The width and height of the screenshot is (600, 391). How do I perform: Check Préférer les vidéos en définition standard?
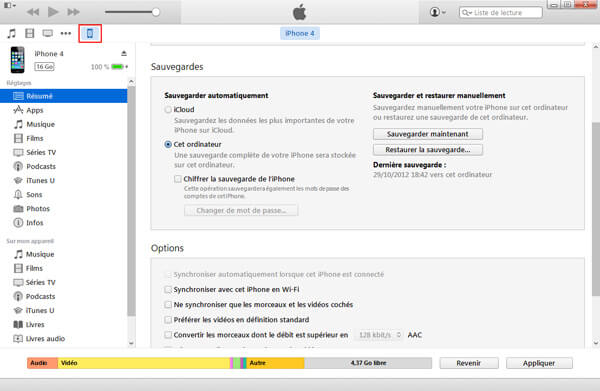168,319
